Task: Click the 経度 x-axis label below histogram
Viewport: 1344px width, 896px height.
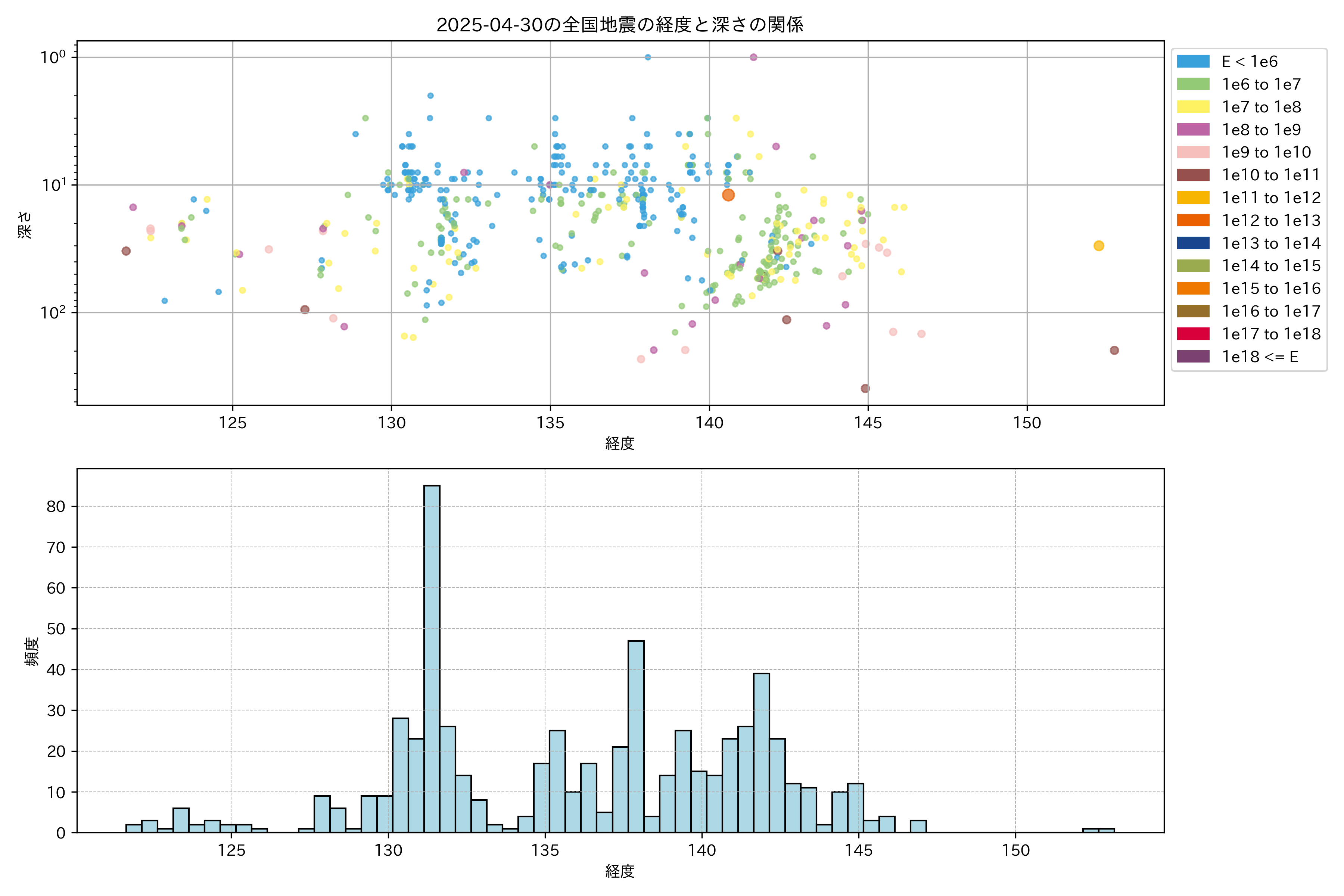Action: (620, 871)
